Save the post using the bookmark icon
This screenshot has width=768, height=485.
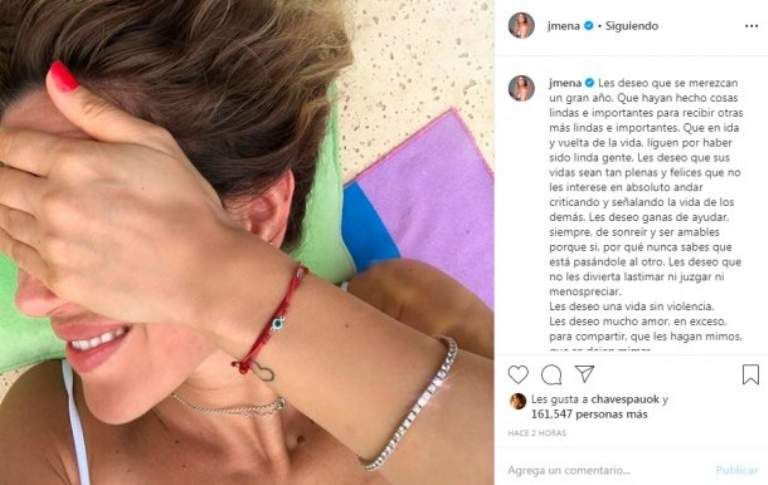point(750,374)
